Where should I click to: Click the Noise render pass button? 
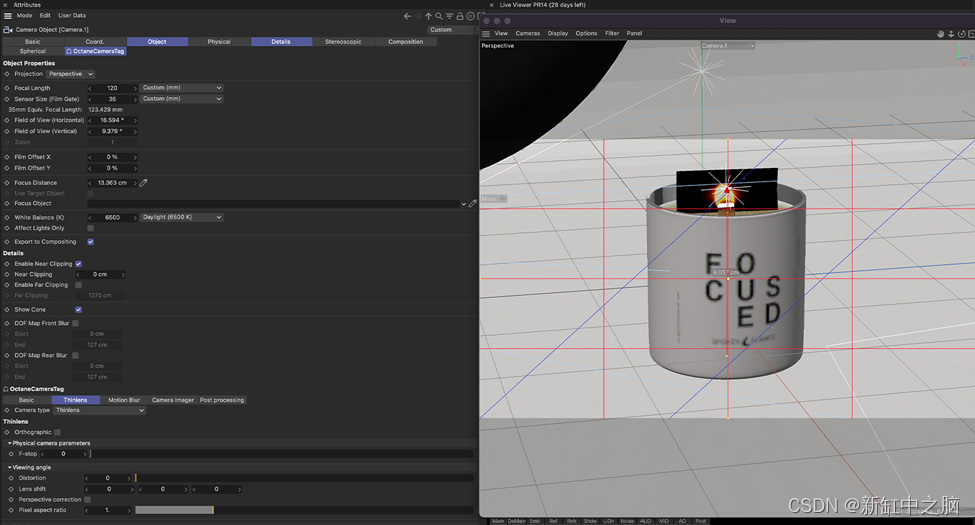[627, 521]
